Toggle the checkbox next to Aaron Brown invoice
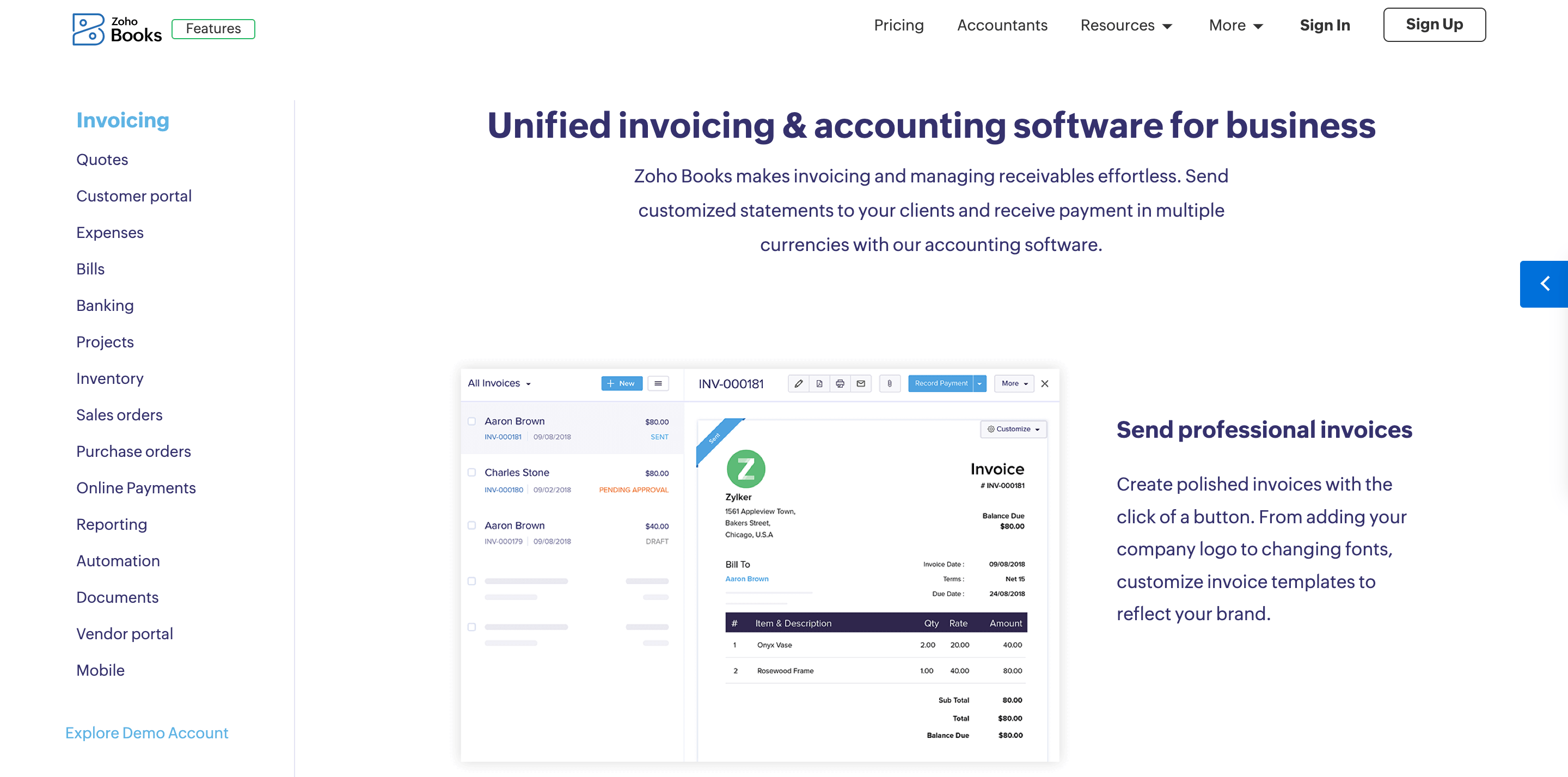Viewport: 1568px width, 777px height. coord(471,421)
